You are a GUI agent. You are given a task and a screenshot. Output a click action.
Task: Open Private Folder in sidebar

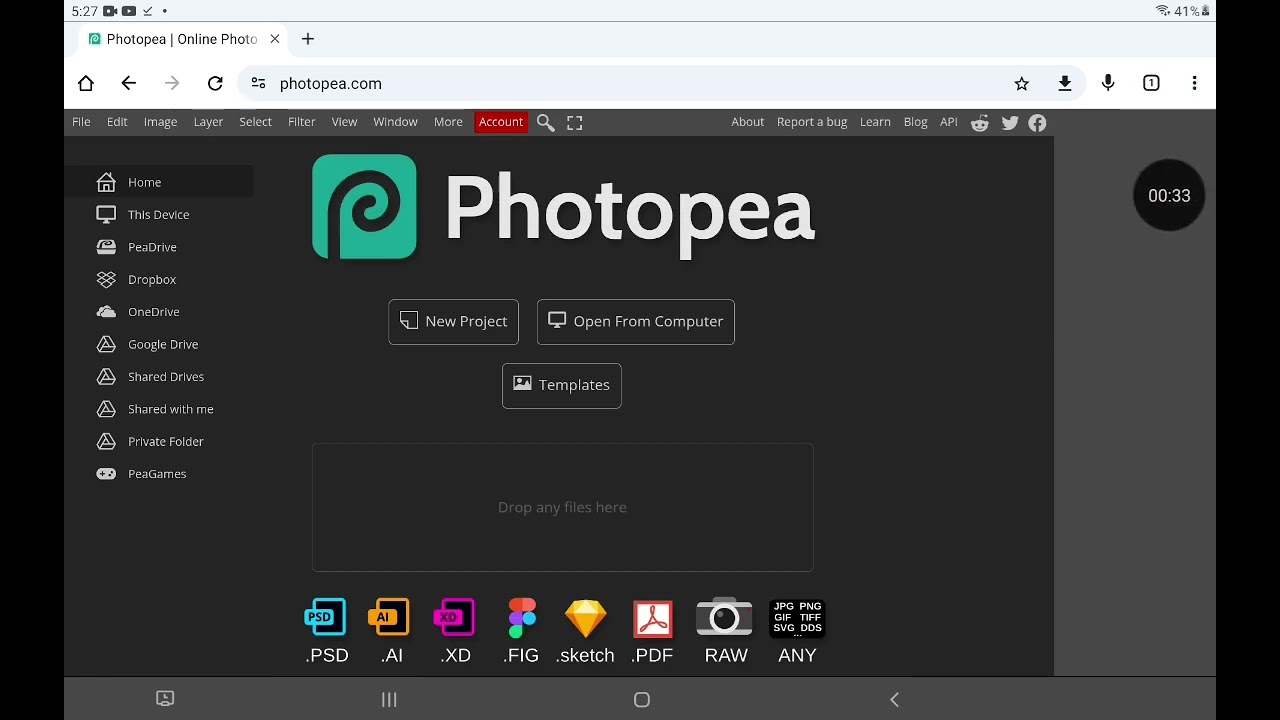pyautogui.click(x=159, y=441)
